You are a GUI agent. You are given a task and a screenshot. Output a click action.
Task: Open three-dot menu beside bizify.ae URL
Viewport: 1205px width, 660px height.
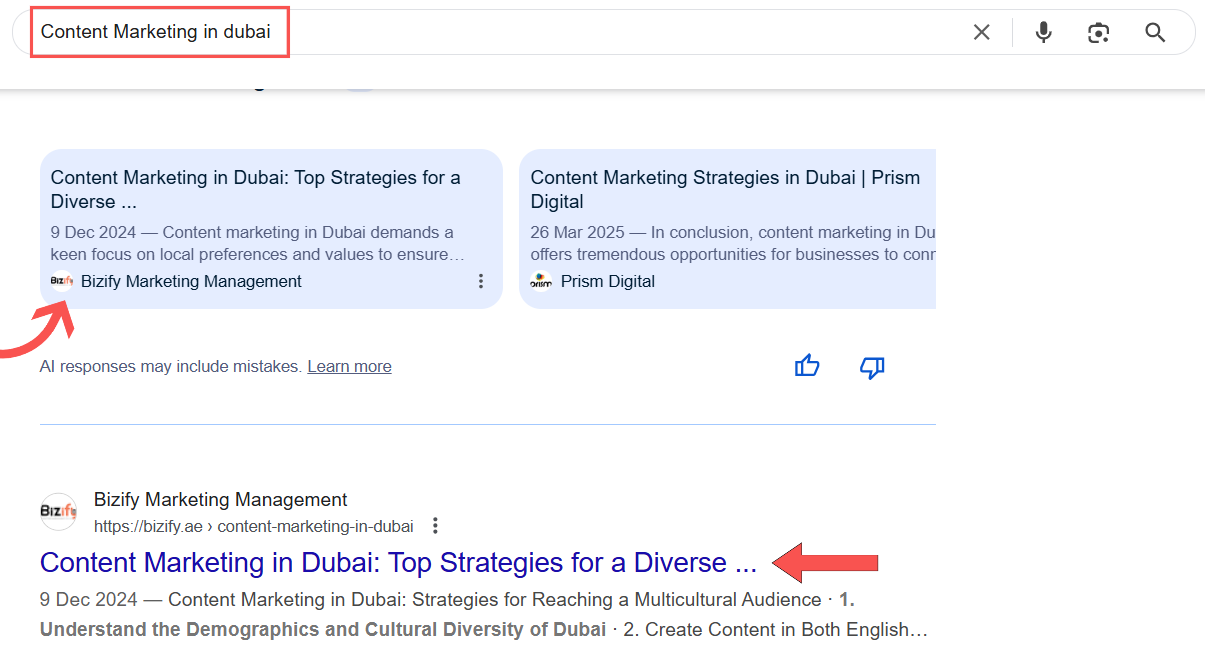(435, 526)
